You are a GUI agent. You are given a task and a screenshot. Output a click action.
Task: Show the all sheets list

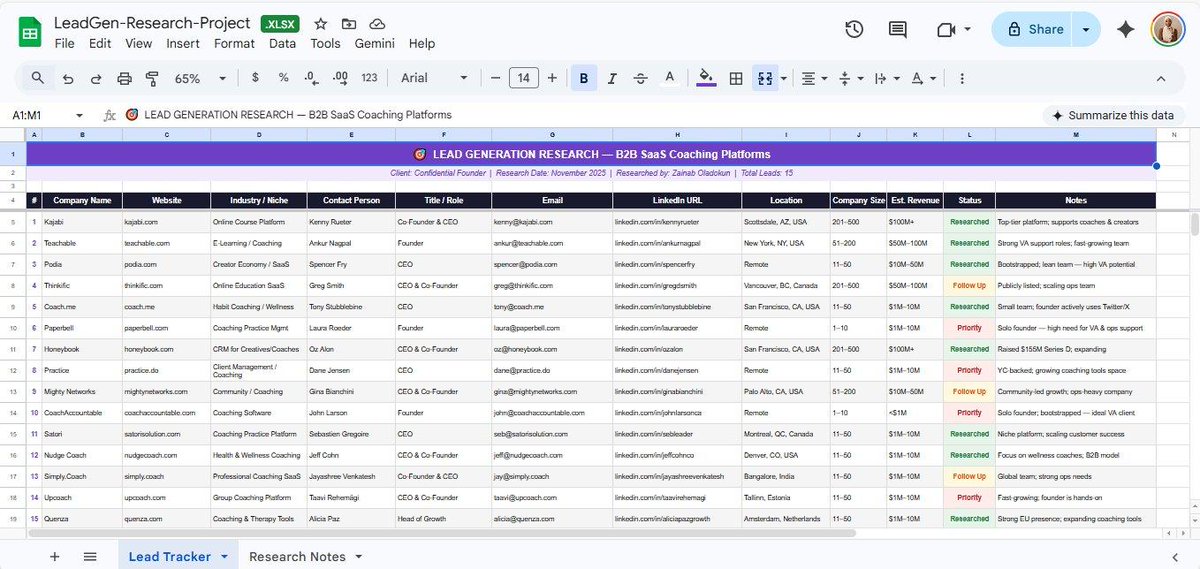tap(90, 556)
